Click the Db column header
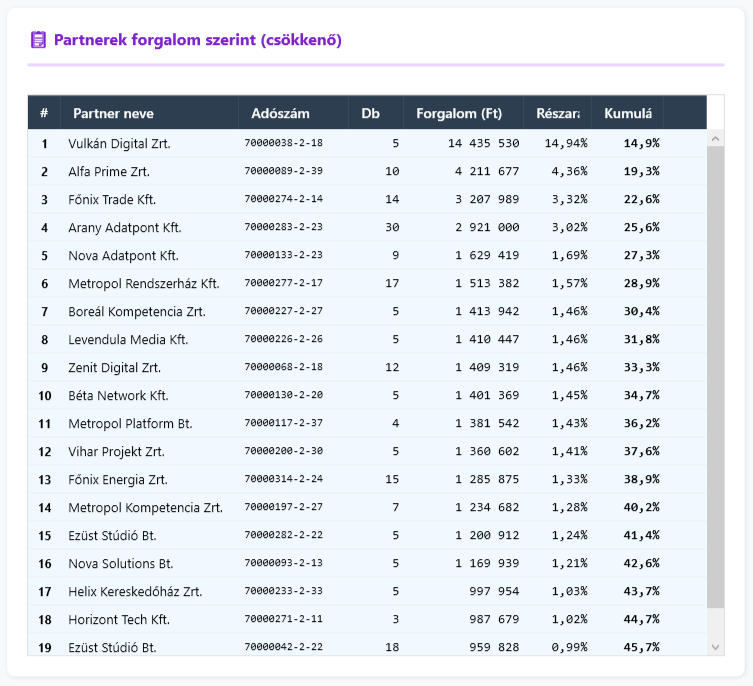 coord(370,113)
